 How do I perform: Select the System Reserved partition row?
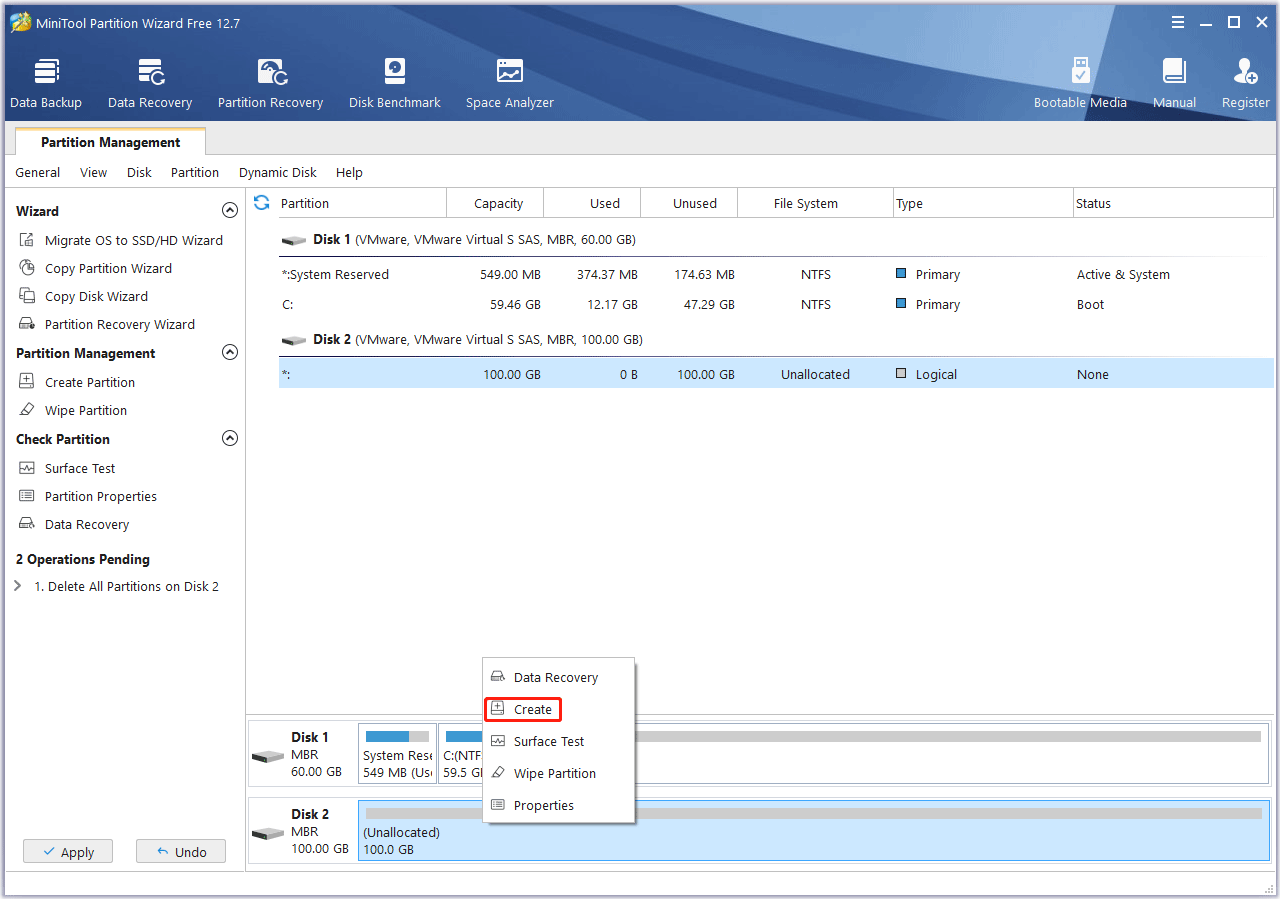click(776, 274)
